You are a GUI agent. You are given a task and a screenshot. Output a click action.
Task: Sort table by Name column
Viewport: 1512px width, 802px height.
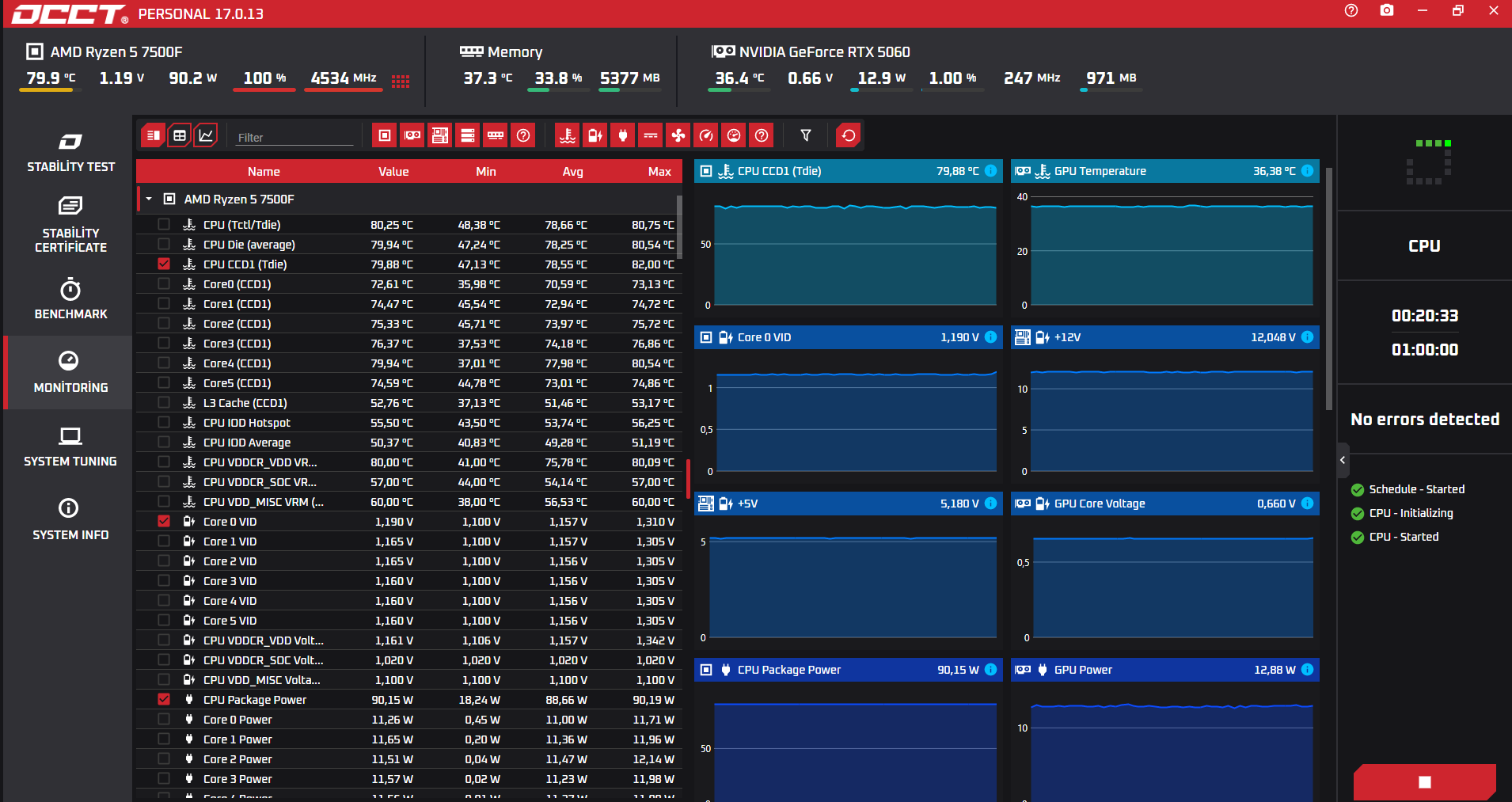tap(264, 171)
